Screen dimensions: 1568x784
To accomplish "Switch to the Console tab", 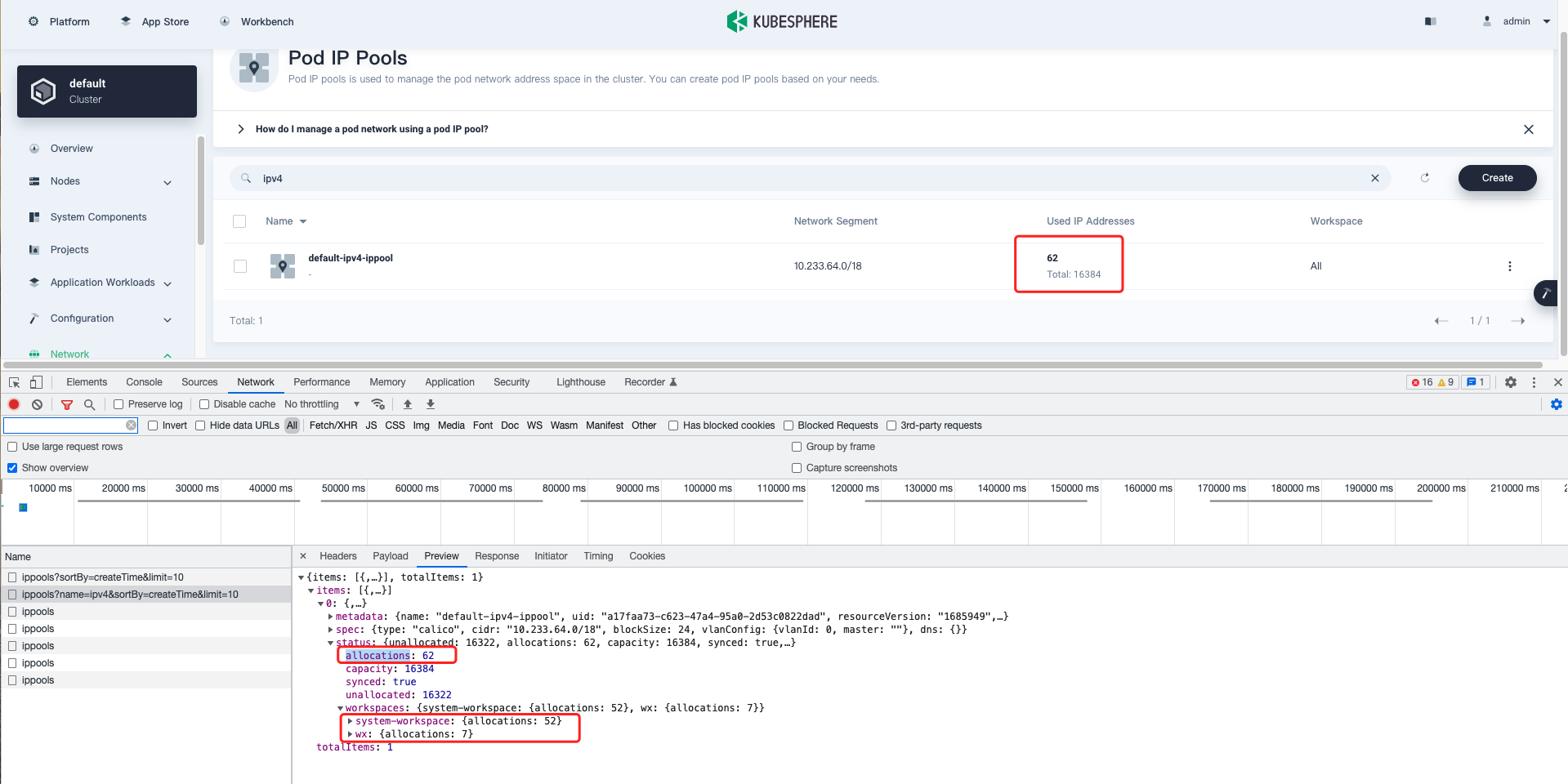I will 144,381.
